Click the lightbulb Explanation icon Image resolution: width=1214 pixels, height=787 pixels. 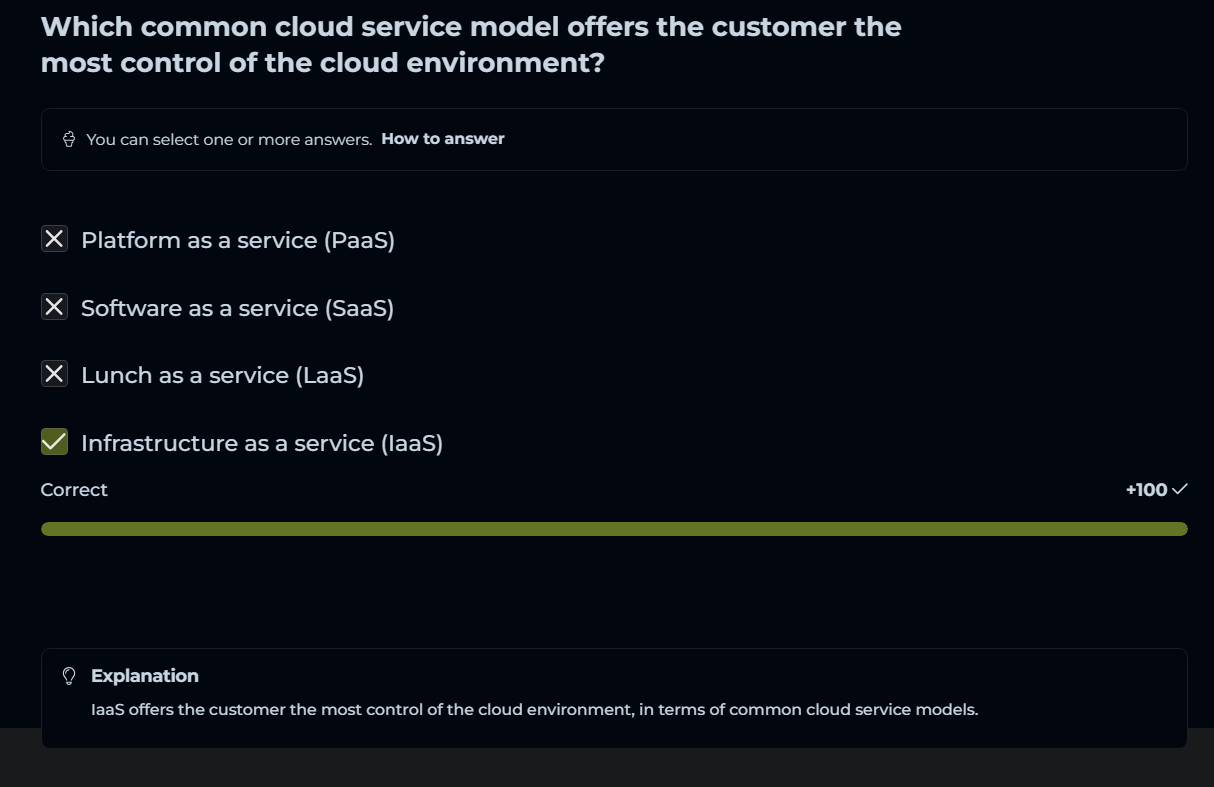click(69, 676)
